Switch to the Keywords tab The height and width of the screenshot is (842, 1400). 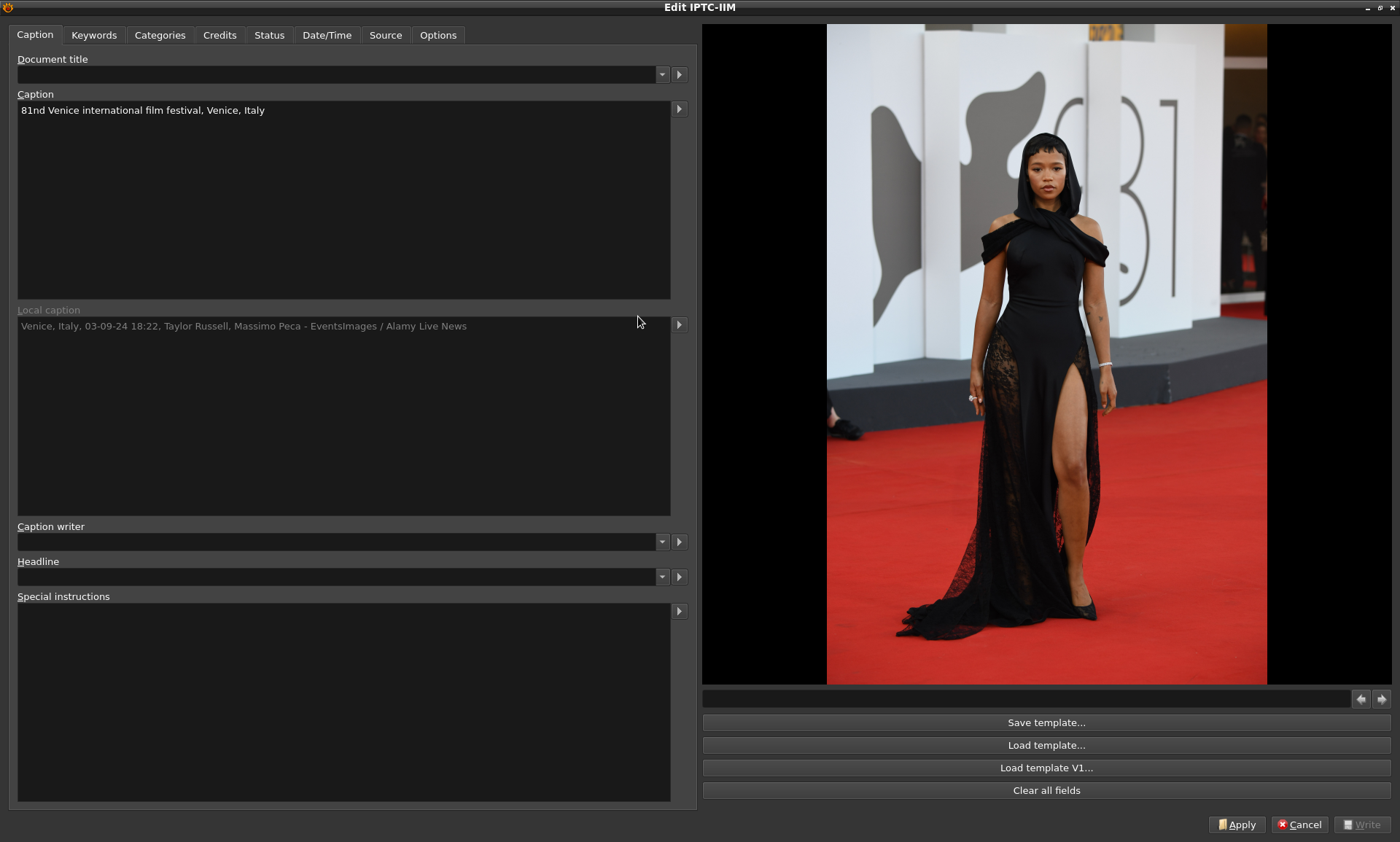pyautogui.click(x=94, y=36)
